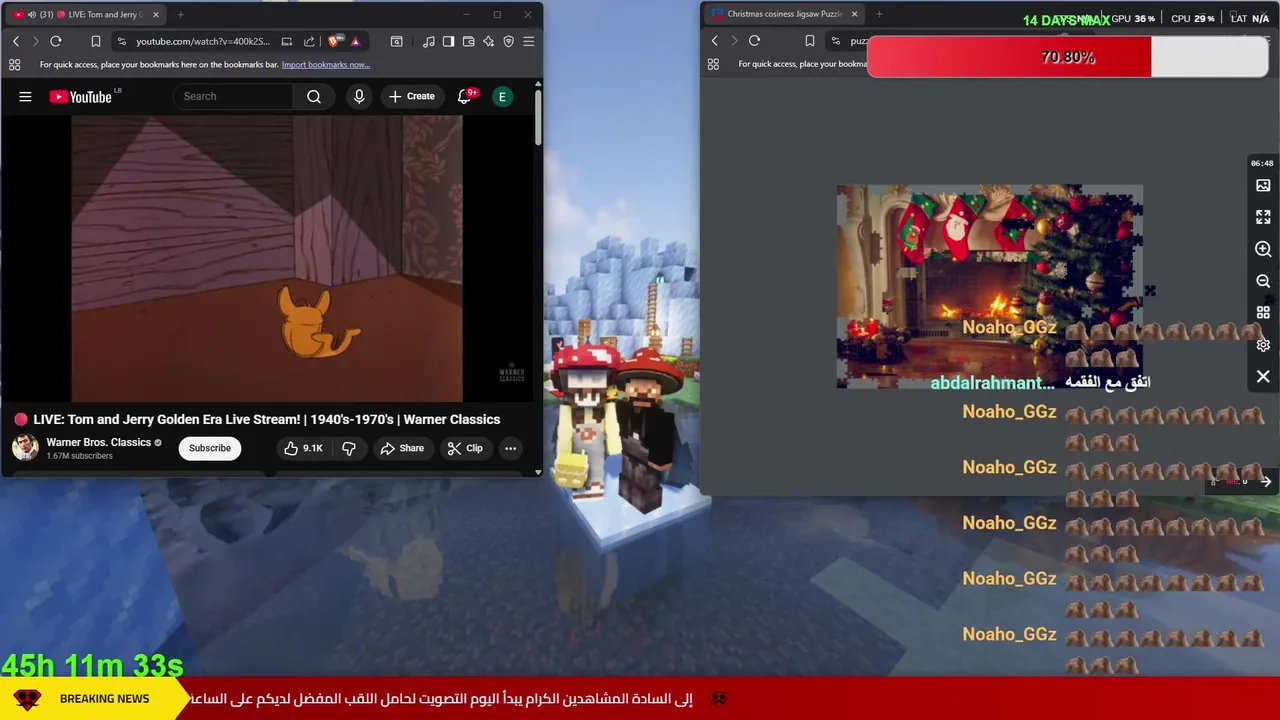This screenshot has width=1280, height=720.
Task: Bookmark the YouTube page
Action: 96,41
